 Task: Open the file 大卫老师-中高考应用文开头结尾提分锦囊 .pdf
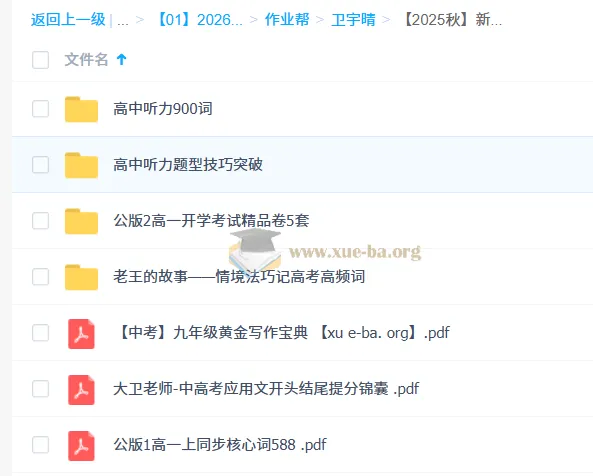coord(266,389)
